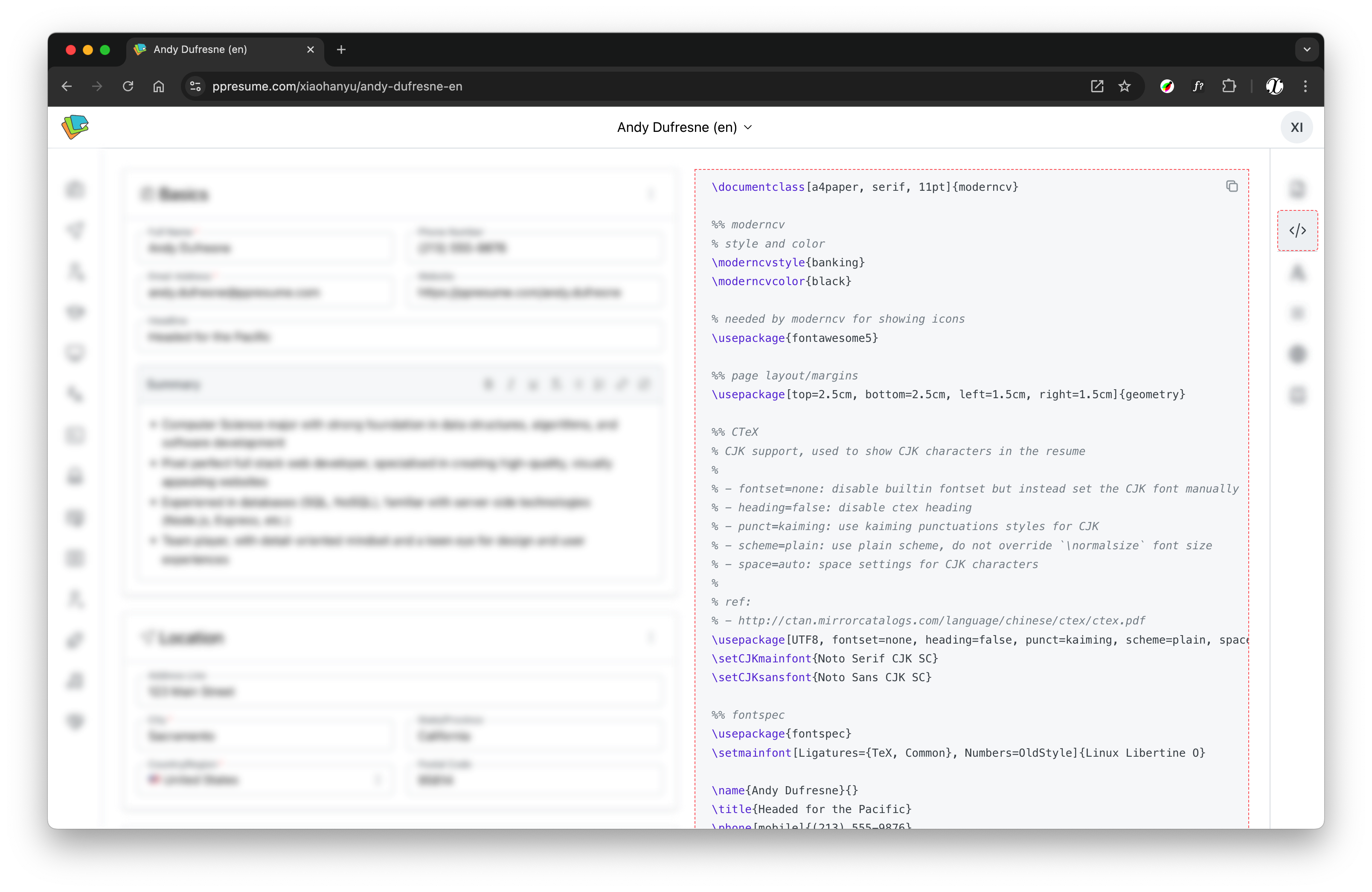Click the line "\usepackage{fontawesome5}"
Screen dimensions: 1372x892
795,338
